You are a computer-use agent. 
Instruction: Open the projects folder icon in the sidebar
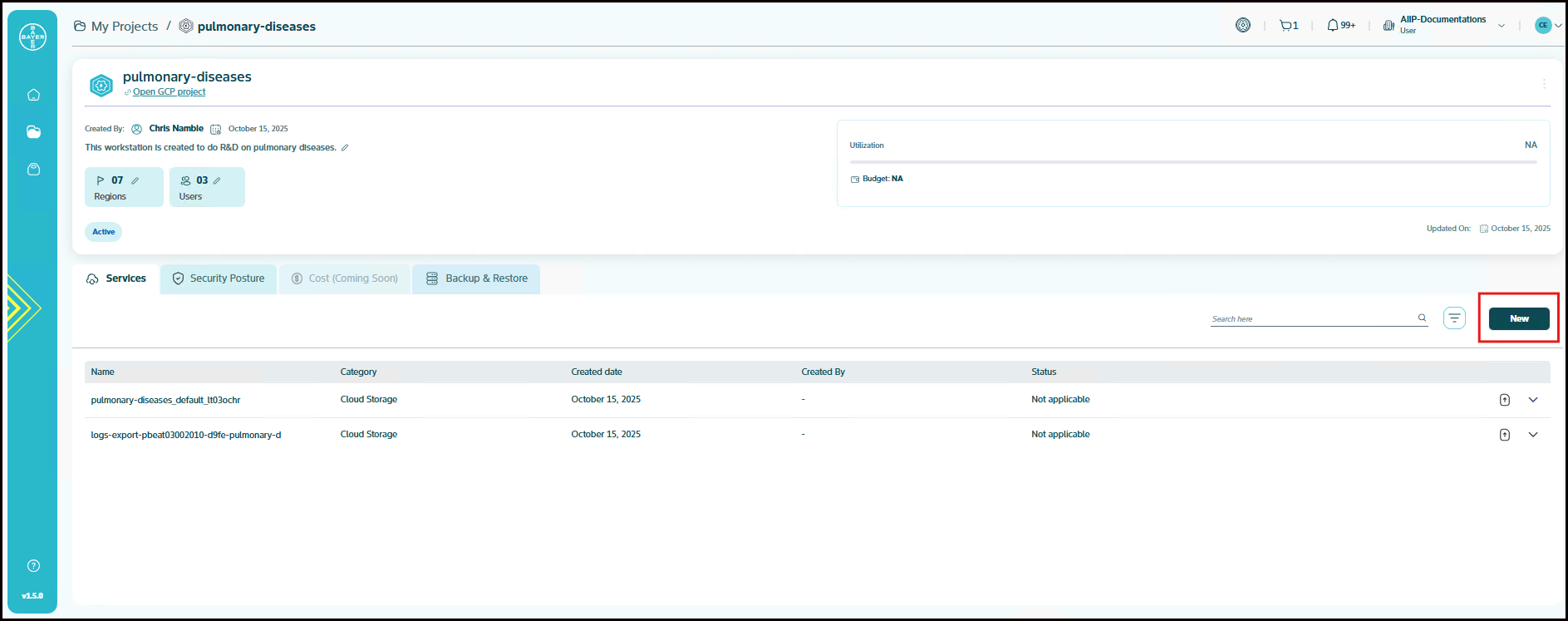33,132
